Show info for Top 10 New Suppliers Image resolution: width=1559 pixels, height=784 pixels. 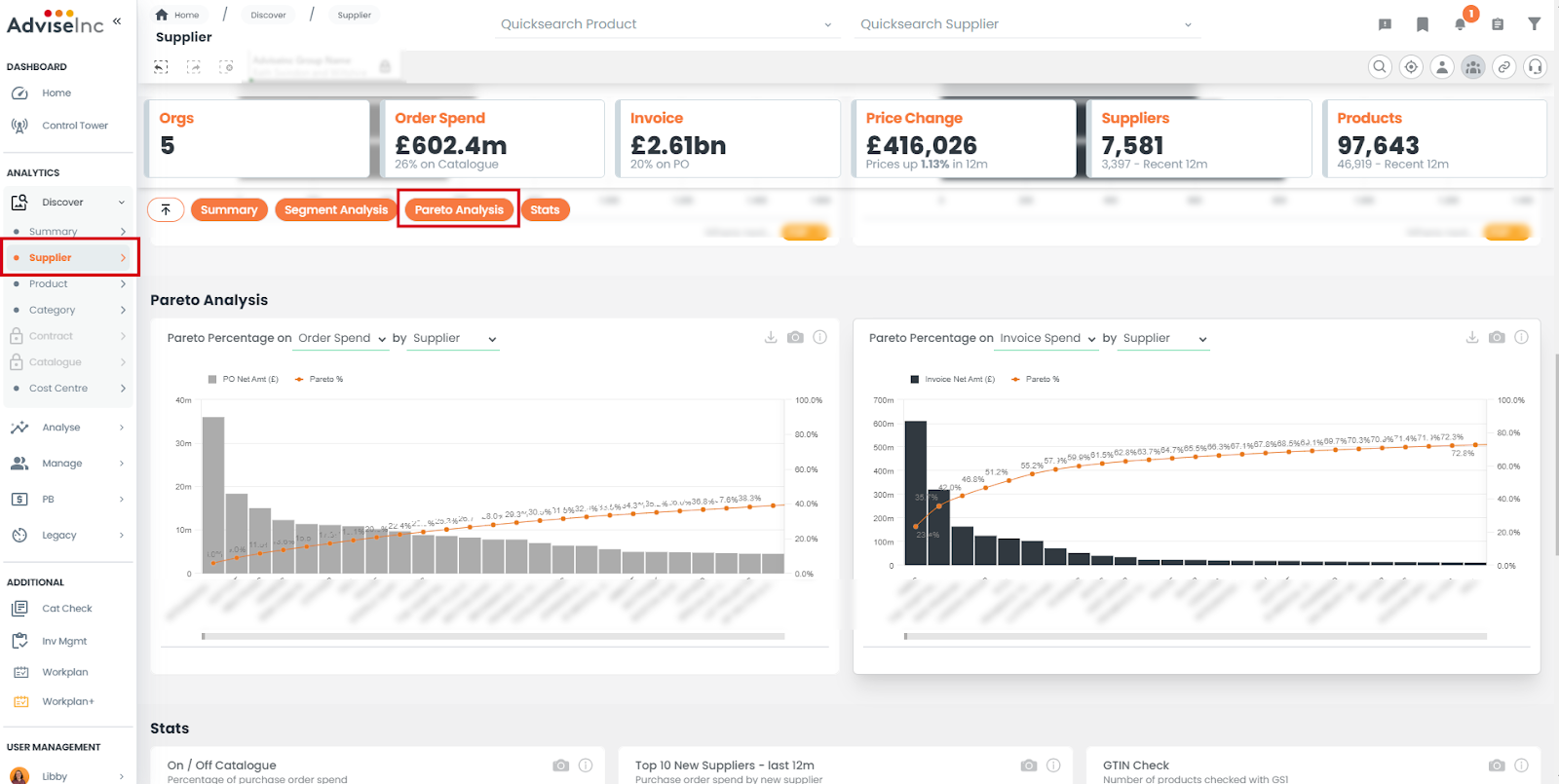[x=1053, y=765]
